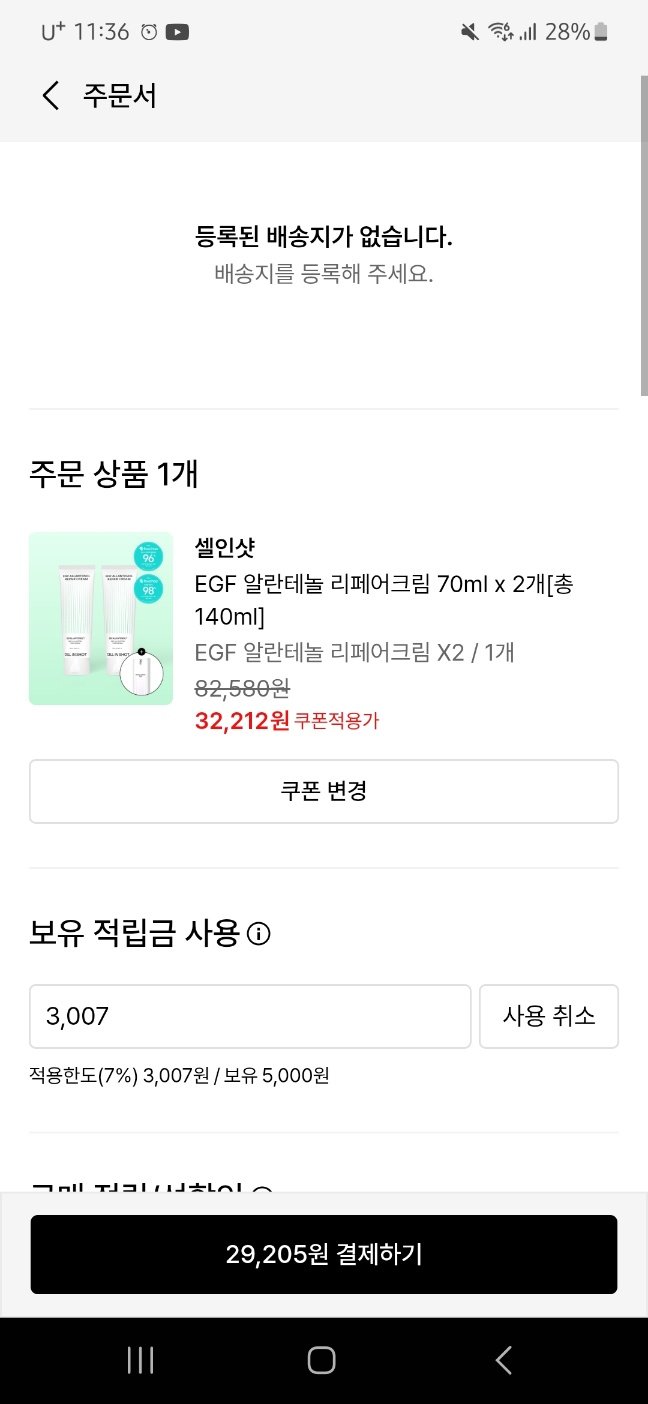Tap the Wi-Fi signal icon
648x1404 pixels.
[500, 32]
